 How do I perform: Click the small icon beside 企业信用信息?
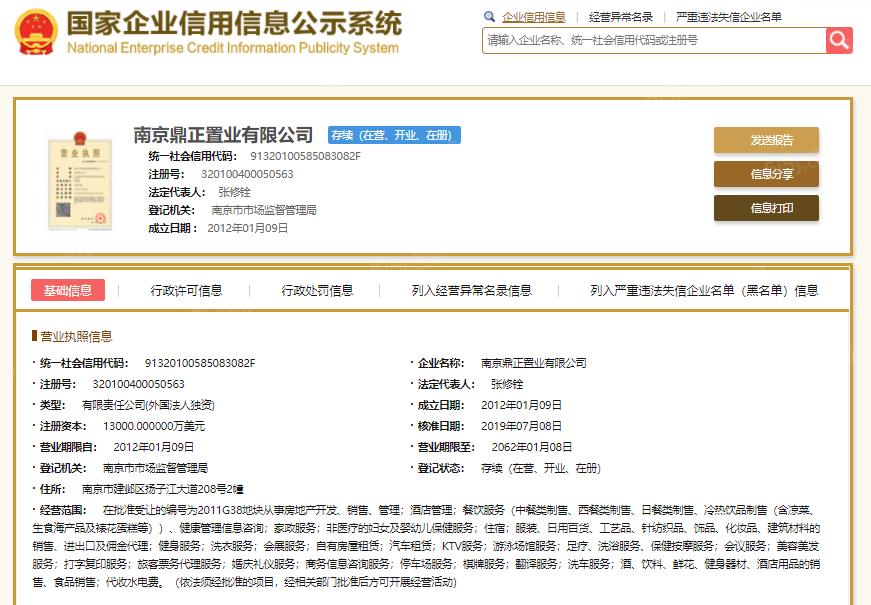(487, 16)
